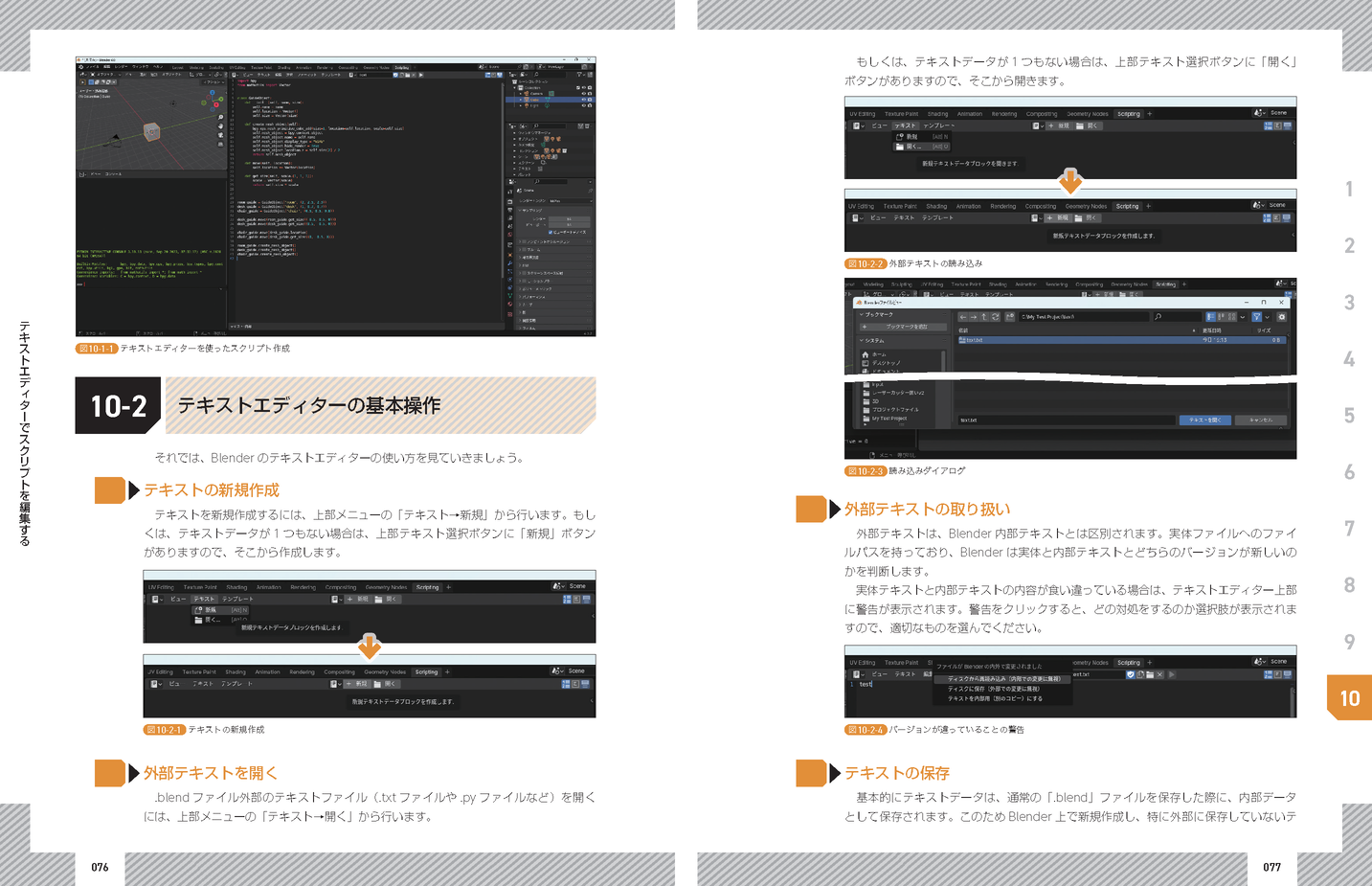The image size is (1372, 886).
Task: Create a new folder in the file browser
Action: (1009, 317)
